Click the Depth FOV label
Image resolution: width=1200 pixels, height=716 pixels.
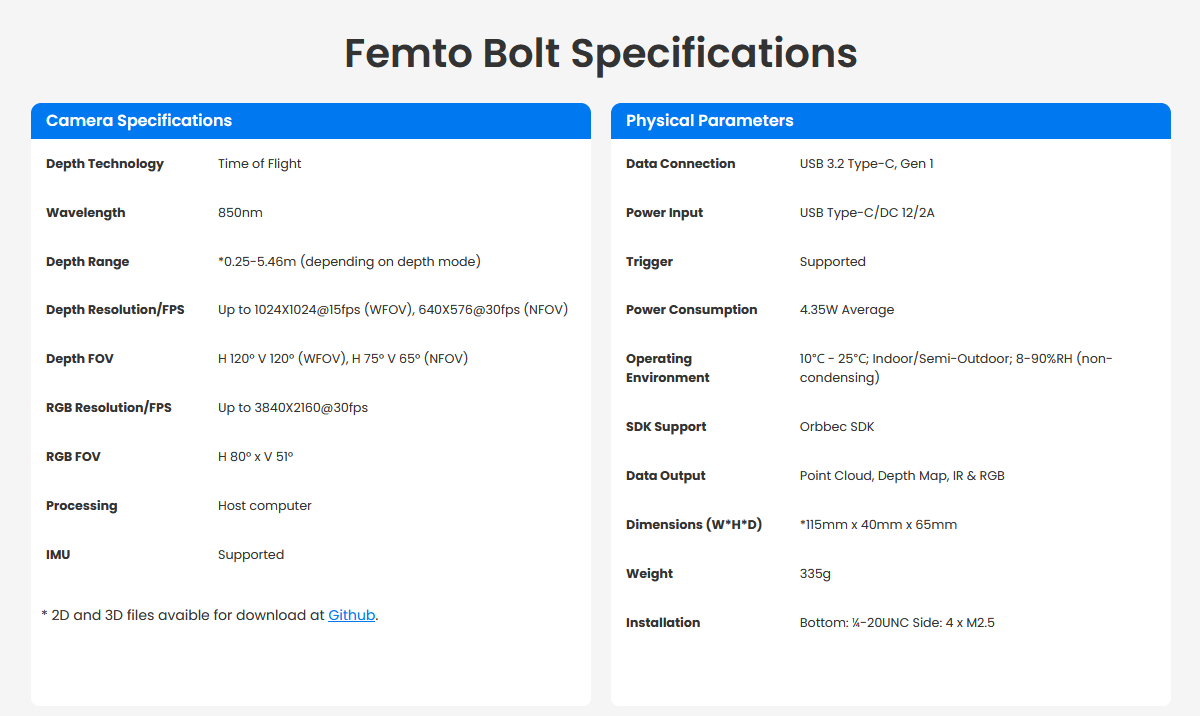[x=80, y=359]
